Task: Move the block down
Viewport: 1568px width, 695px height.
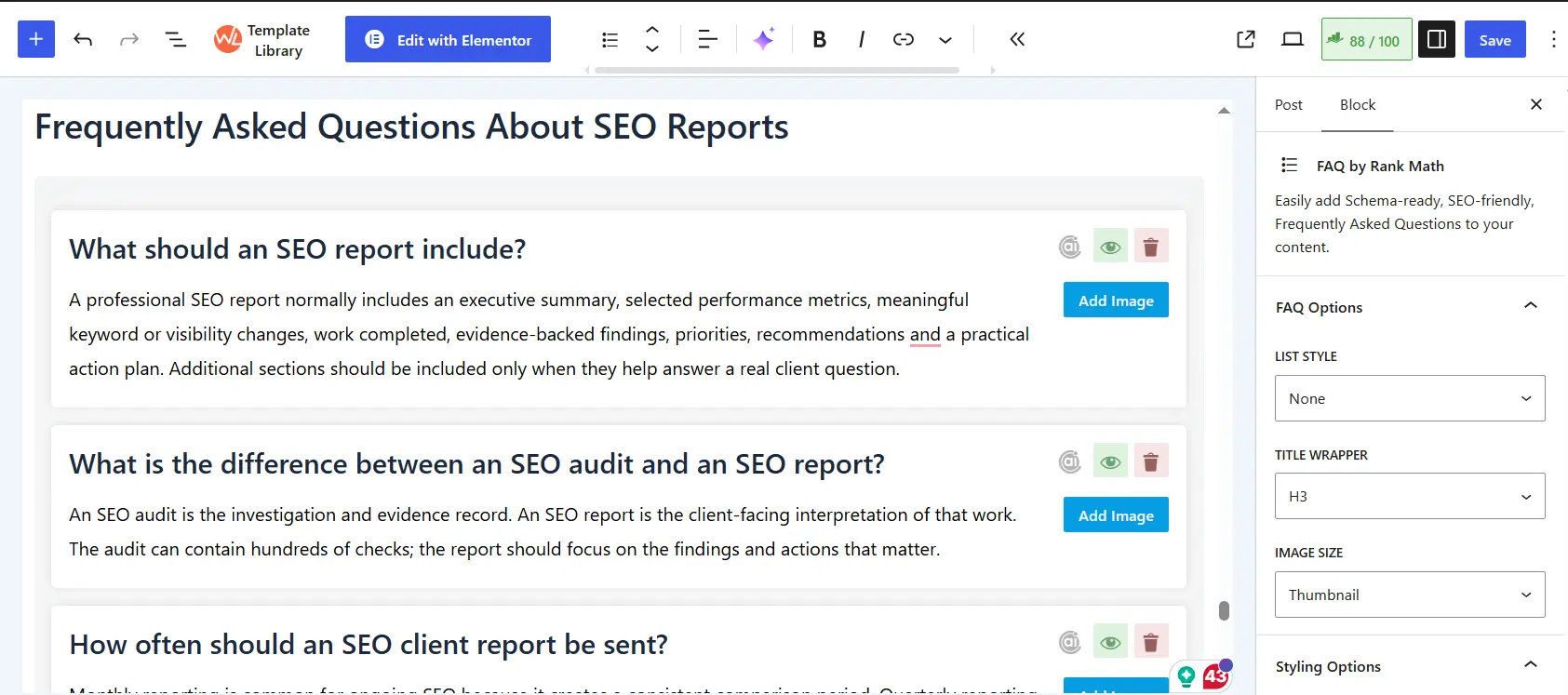Action: (652, 48)
